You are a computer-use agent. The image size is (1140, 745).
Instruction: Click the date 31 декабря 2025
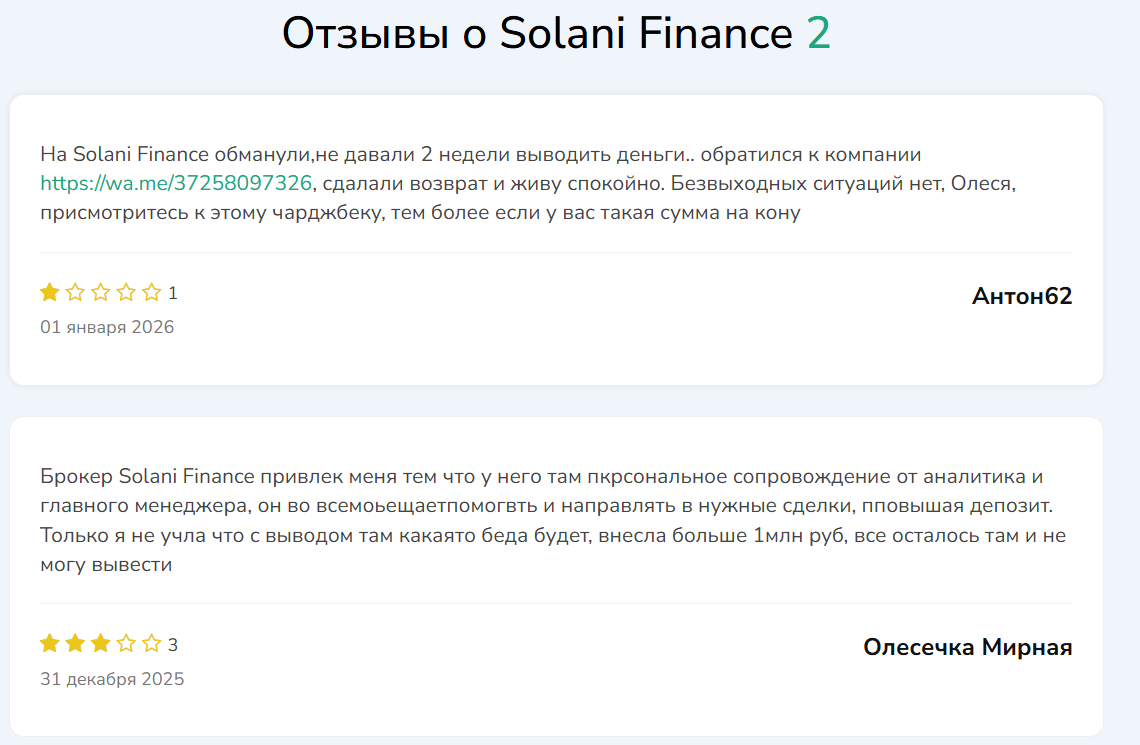pos(112,679)
